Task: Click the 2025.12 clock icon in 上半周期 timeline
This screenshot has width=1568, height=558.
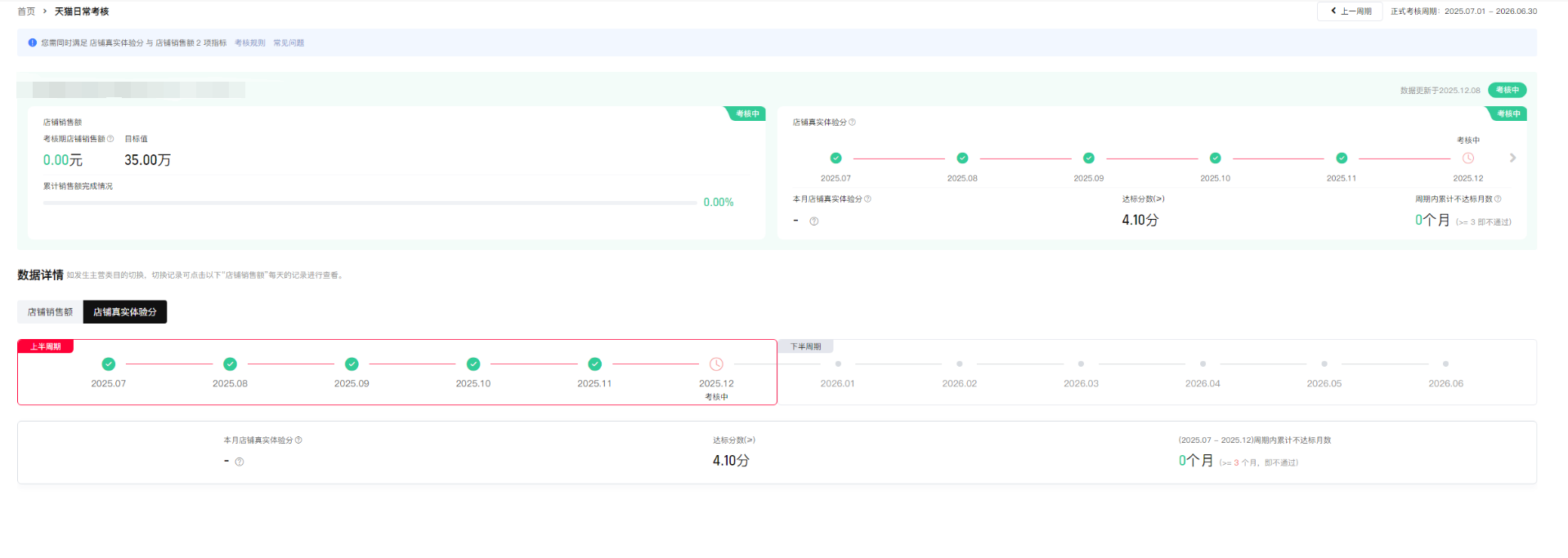Action: coord(716,364)
